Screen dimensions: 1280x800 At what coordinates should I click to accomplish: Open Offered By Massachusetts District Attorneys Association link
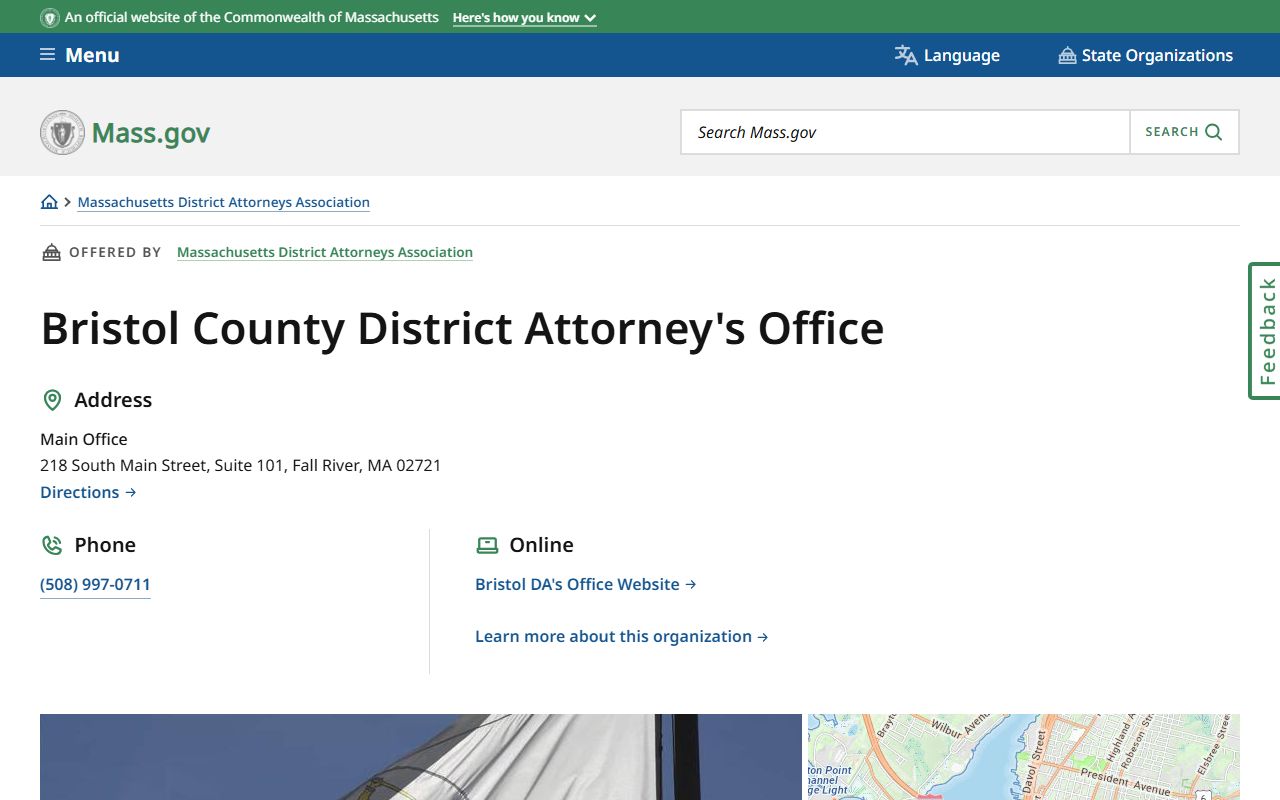325,252
